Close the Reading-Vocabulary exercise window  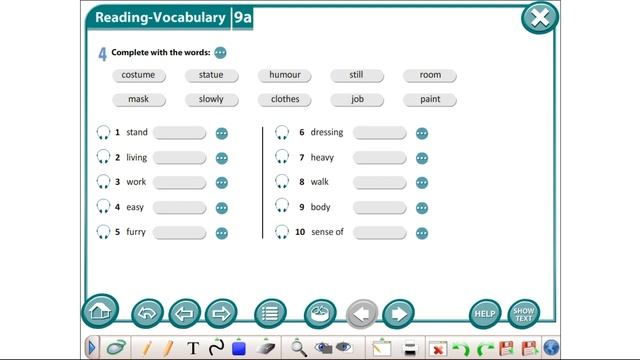(540, 18)
